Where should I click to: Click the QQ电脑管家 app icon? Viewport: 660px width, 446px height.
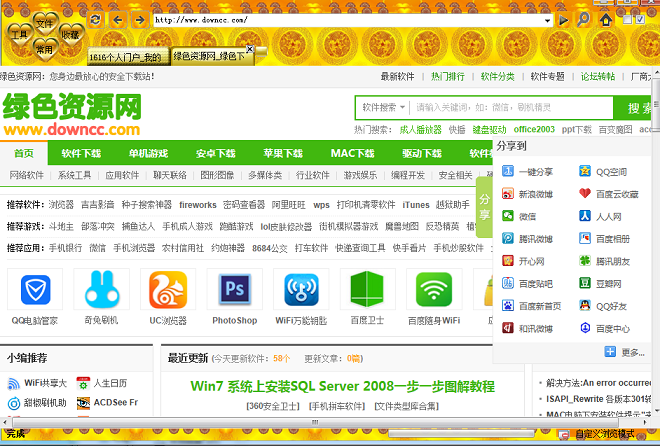pos(35,289)
